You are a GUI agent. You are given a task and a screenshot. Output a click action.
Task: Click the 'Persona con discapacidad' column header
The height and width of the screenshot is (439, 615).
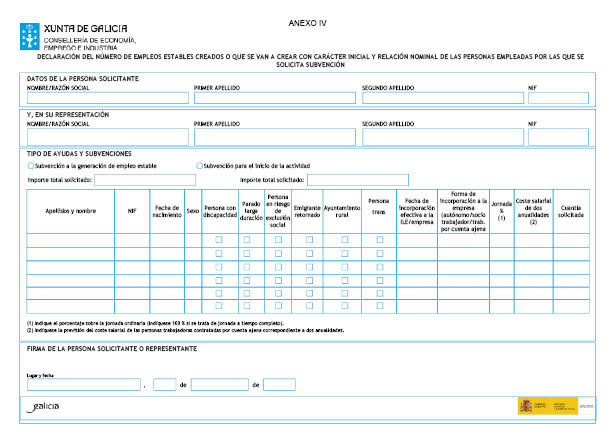pos(220,211)
